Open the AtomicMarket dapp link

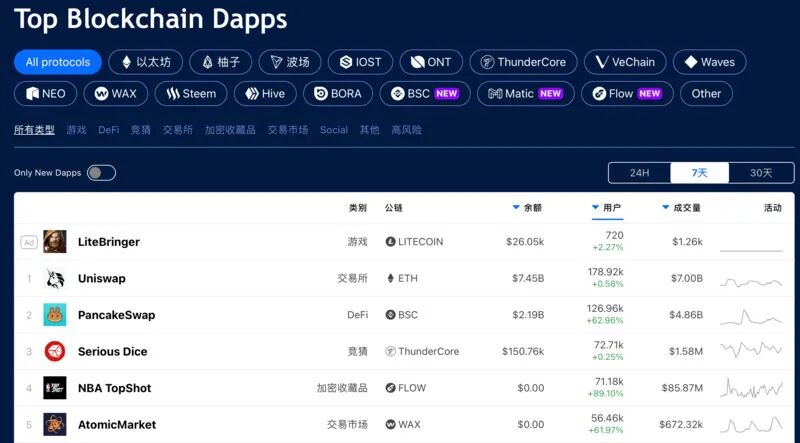pos(117,425)
